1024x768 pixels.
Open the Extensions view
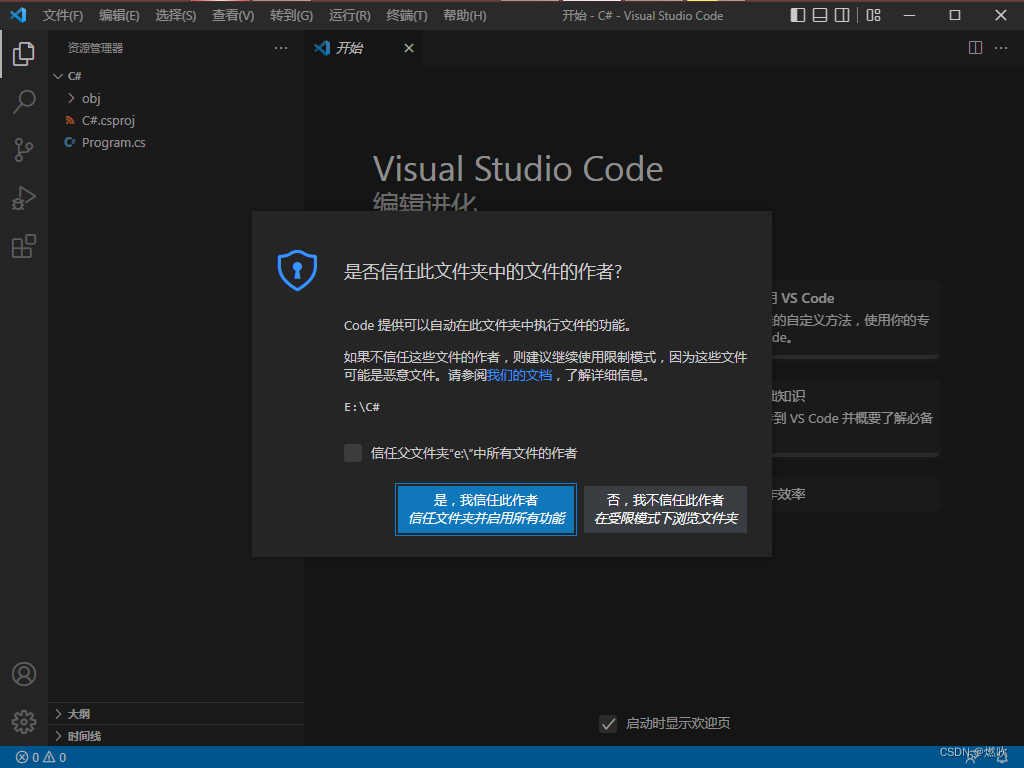(x=24, y=246)
